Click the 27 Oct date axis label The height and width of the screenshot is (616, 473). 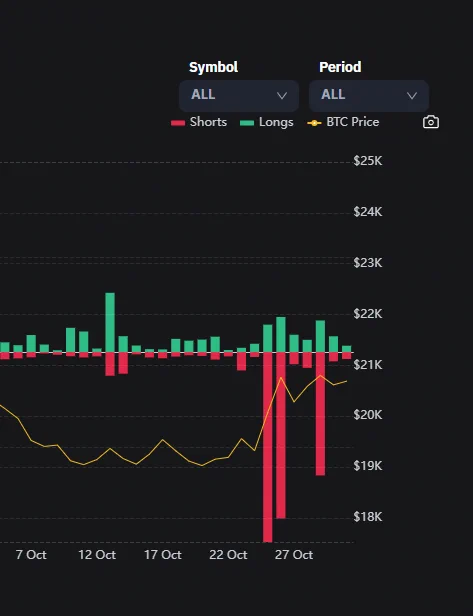click(294, 555)
